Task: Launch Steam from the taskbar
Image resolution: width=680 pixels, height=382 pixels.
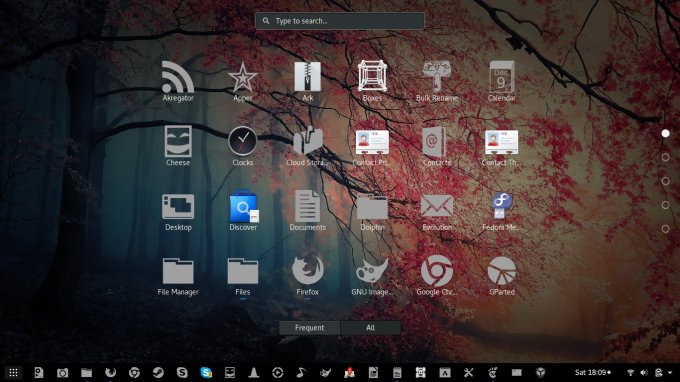Action: coord(158,372)
